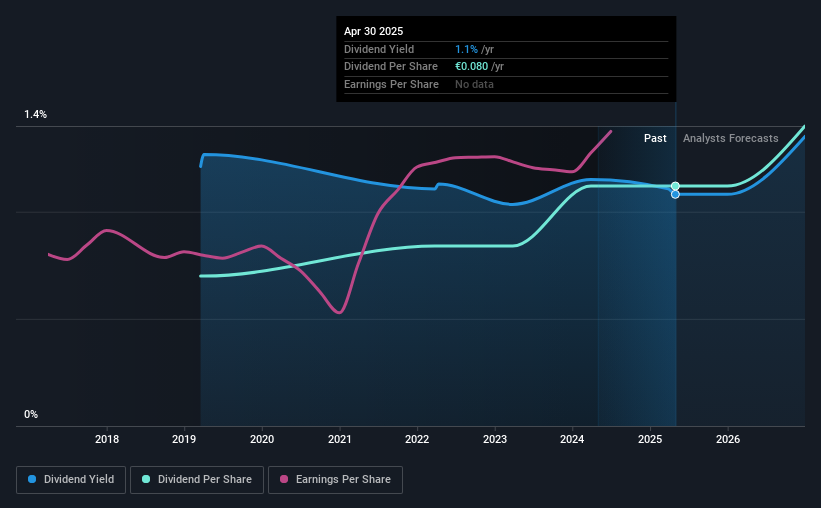The height and width of the screenshot is (508, 821).
Task: Click the 1.1% Dividend Yield tooltip value
Action: (x=466, y=49)
